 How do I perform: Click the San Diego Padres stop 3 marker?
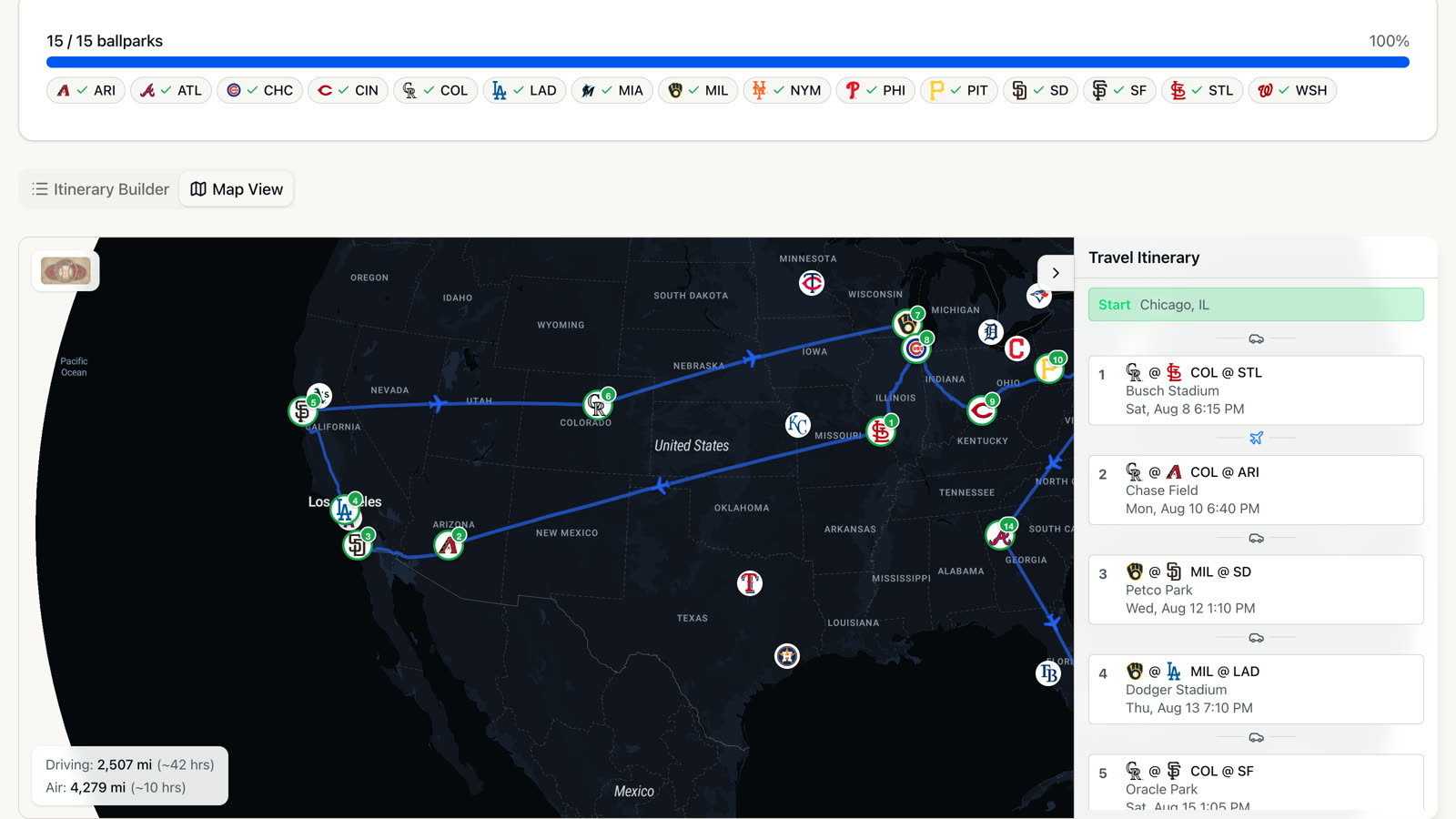click(x=357, y=545)
